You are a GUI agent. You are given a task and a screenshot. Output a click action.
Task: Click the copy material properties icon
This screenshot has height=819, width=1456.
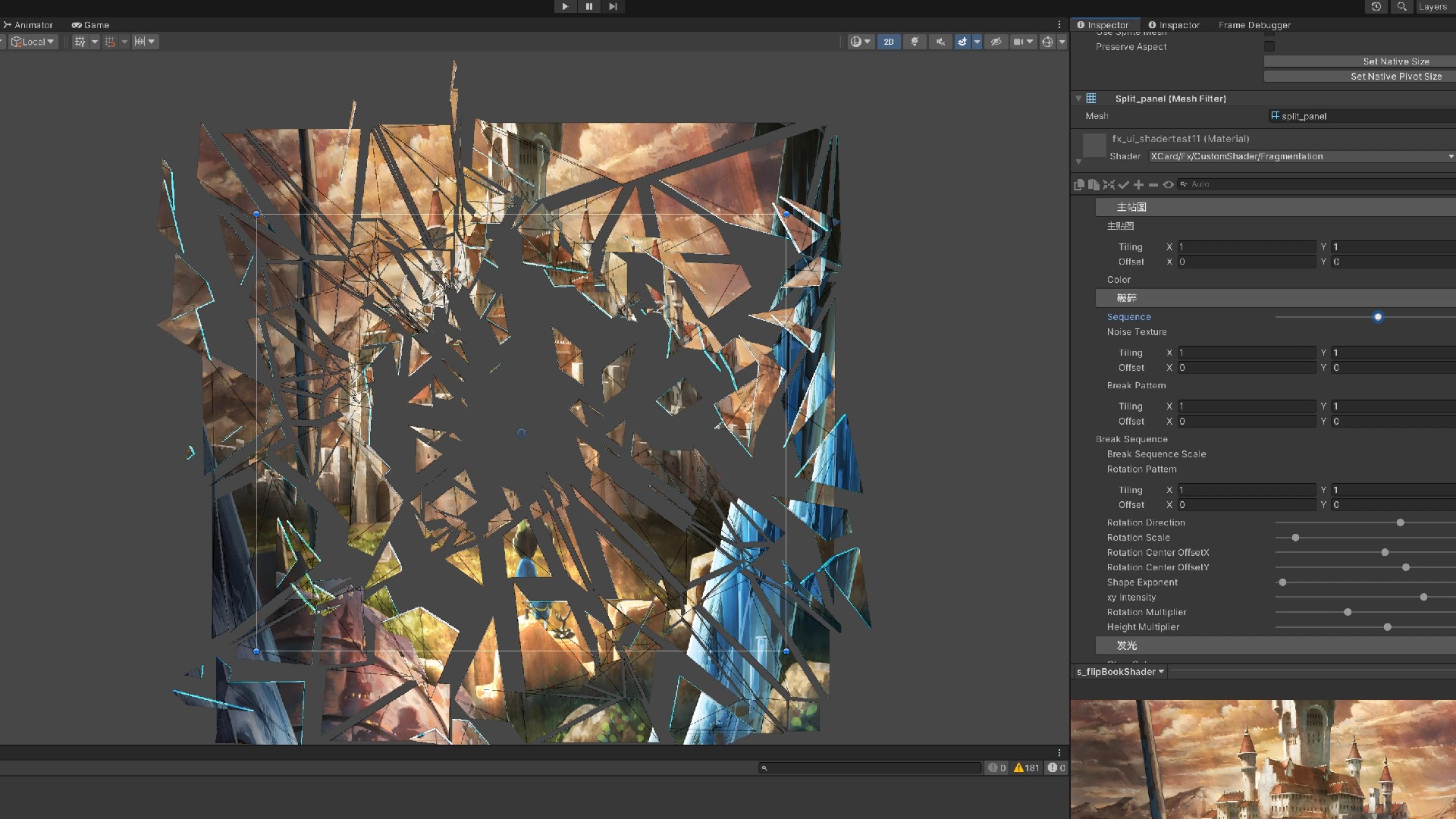(x=1079, y=184)
